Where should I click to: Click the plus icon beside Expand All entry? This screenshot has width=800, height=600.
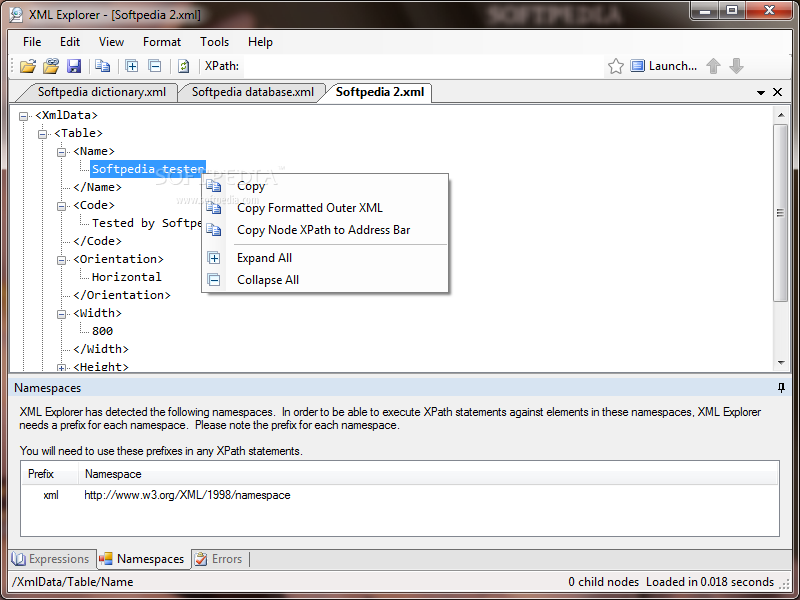[x=214, y=258]
